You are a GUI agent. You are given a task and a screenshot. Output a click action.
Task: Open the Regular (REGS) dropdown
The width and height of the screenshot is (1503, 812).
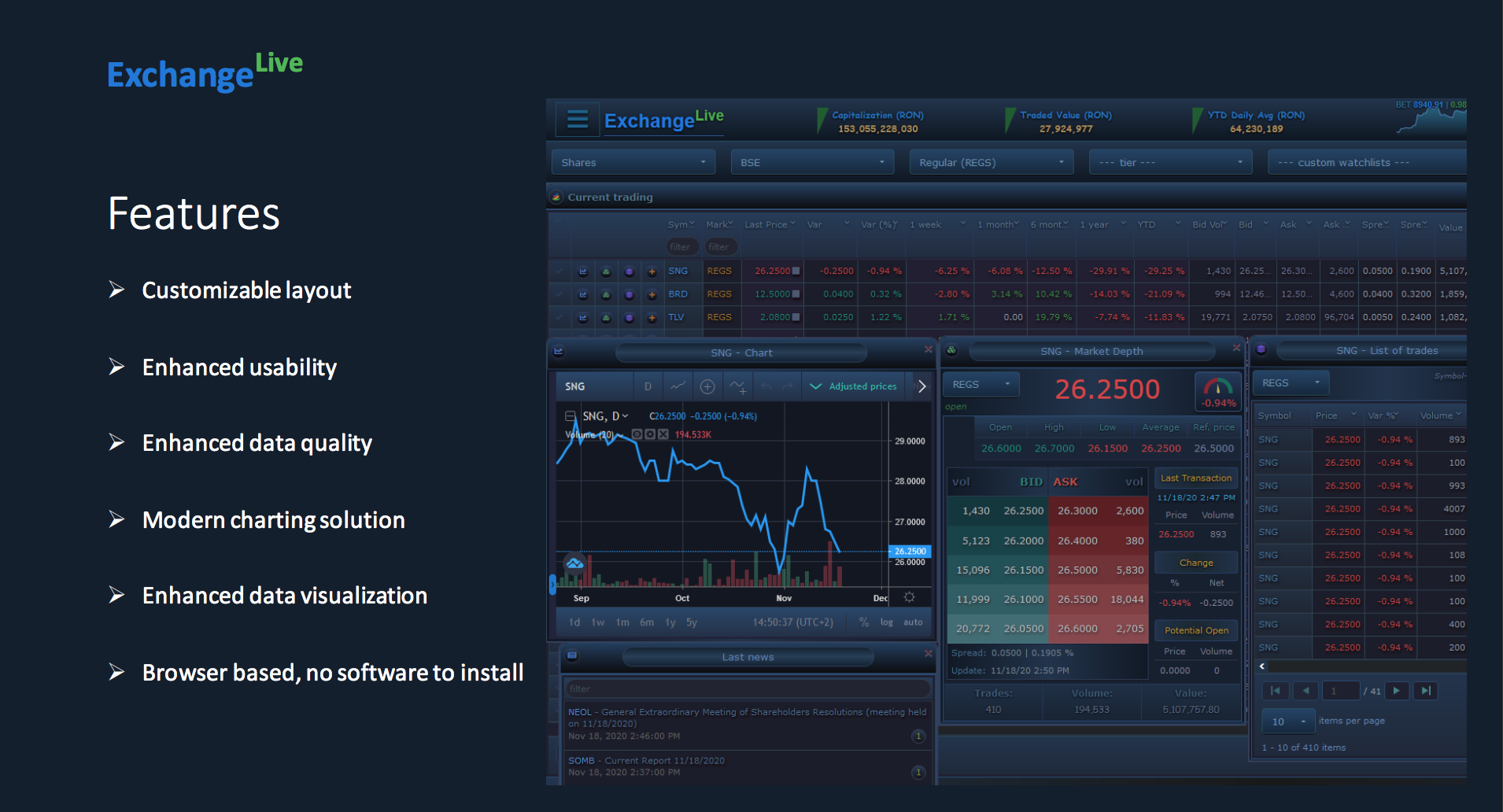tap(992, 162)
